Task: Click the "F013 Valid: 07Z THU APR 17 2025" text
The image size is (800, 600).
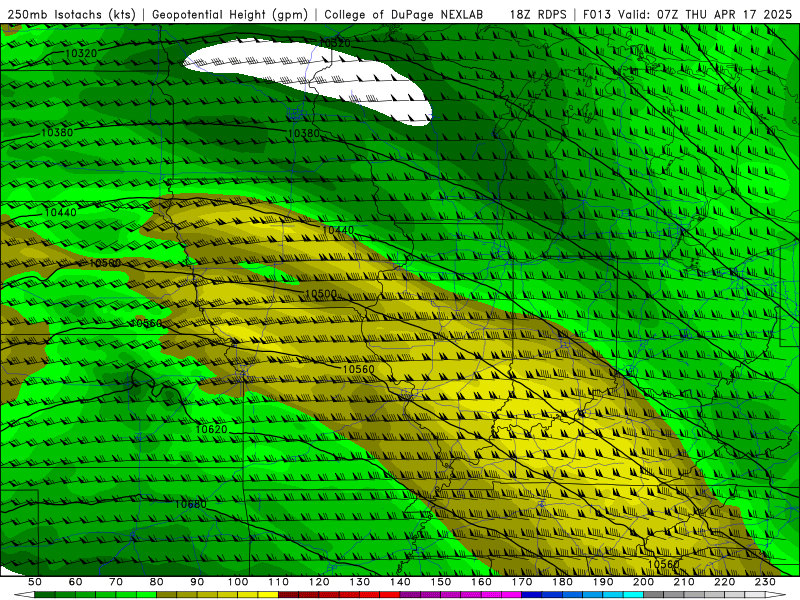Action: pos(687,15)
